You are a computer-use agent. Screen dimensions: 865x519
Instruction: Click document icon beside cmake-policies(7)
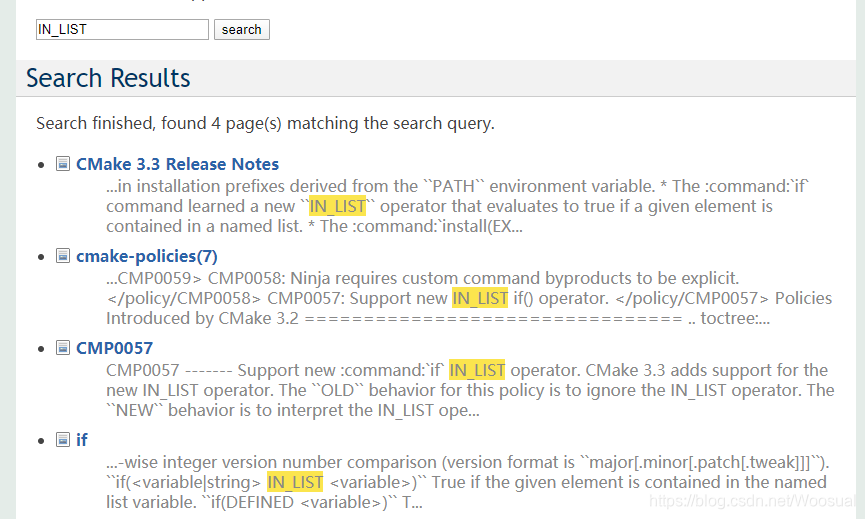pos(63,256)
